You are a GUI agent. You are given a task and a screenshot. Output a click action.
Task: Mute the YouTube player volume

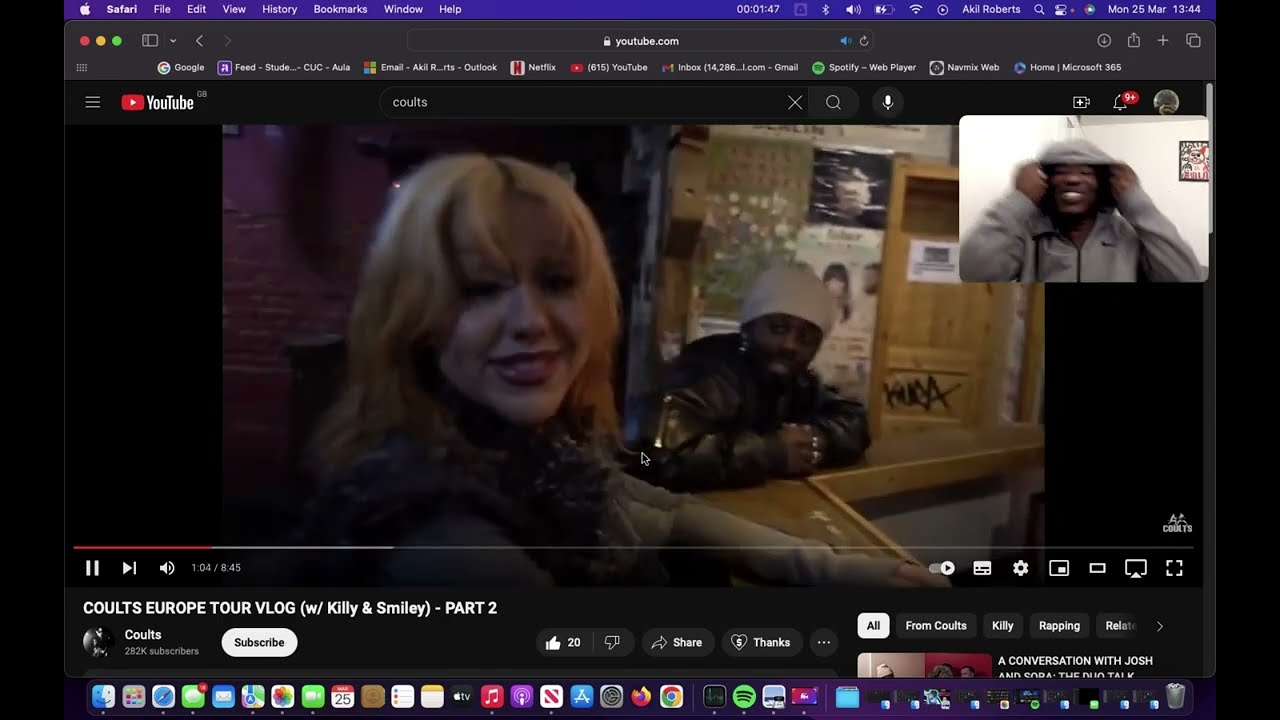tap(167, 568)
